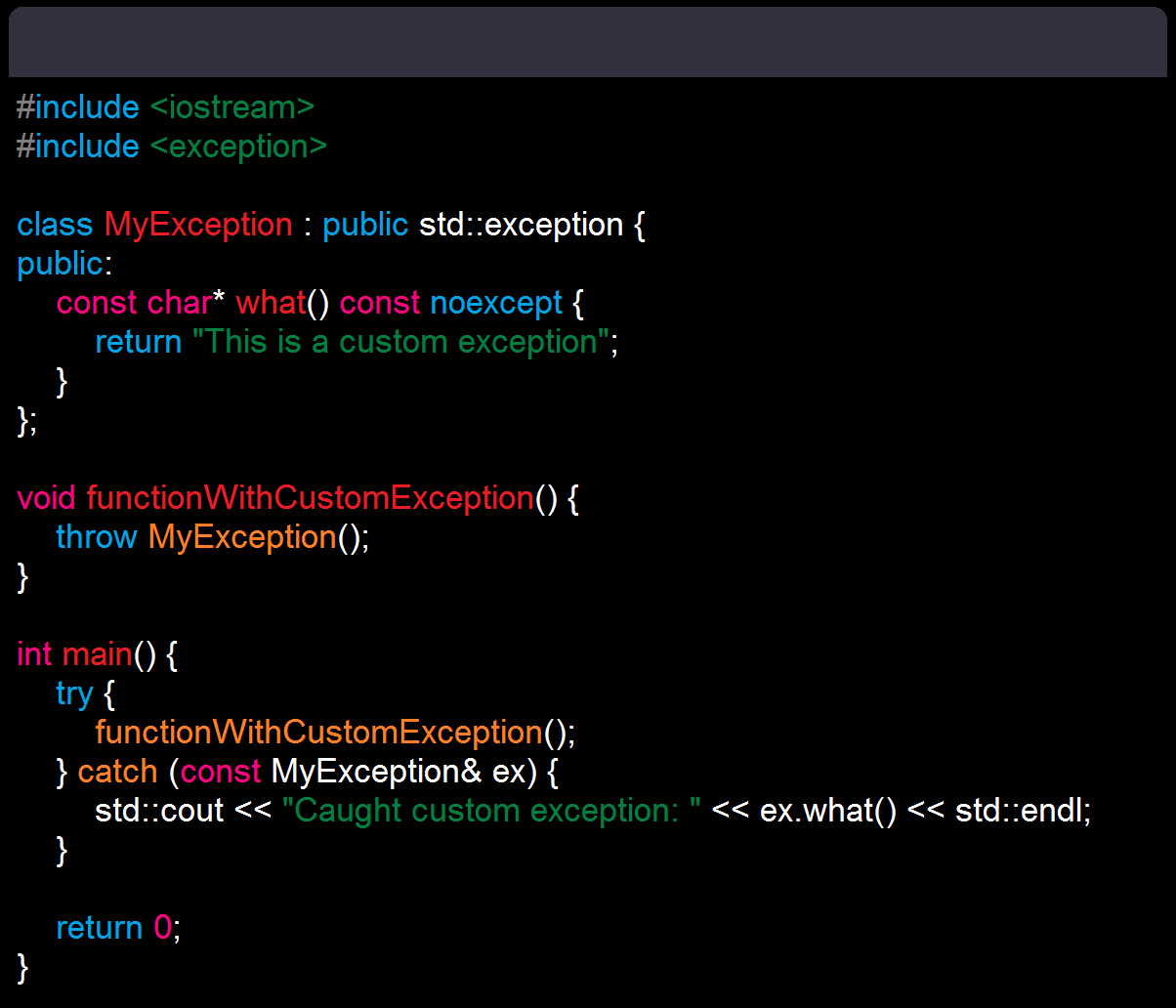The image size is (1176, 1008).
Task: Click return before the custom exception string
Action: (x=139, y=342)
